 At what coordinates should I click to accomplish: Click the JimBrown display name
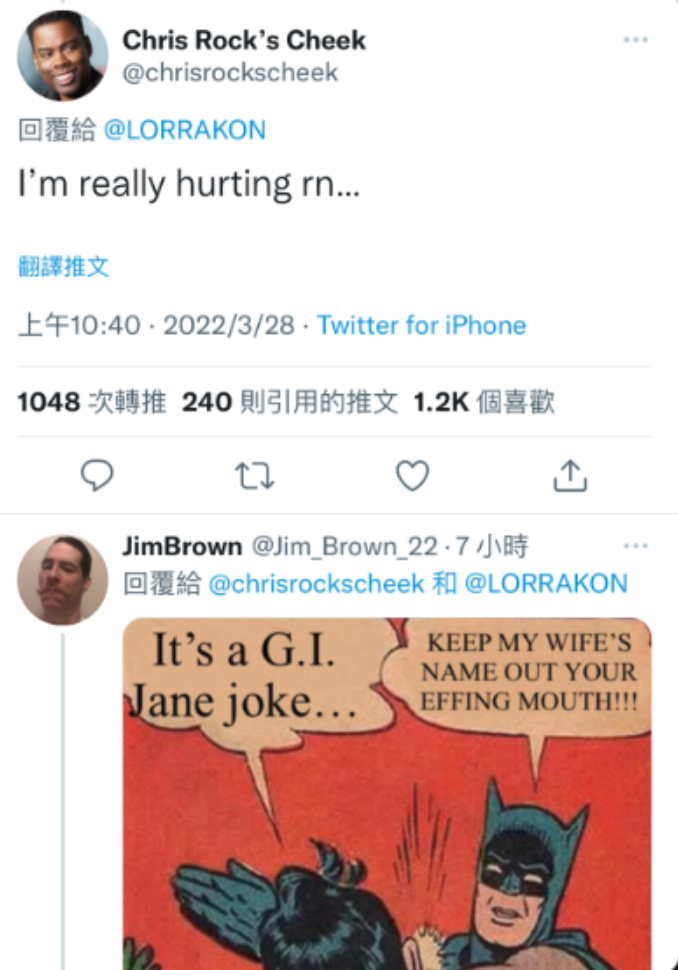coord(182,546)
